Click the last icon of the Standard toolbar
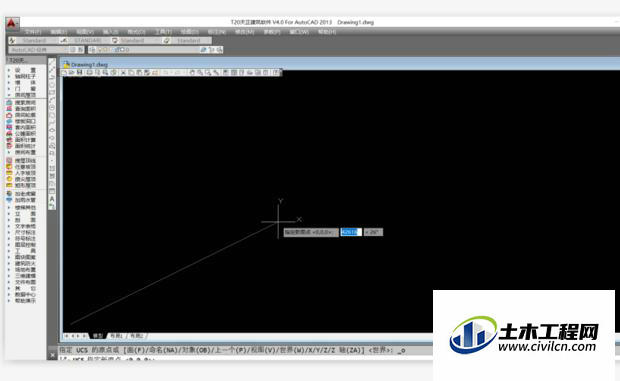This screenshot has width=620, height=381. (276, 72)
